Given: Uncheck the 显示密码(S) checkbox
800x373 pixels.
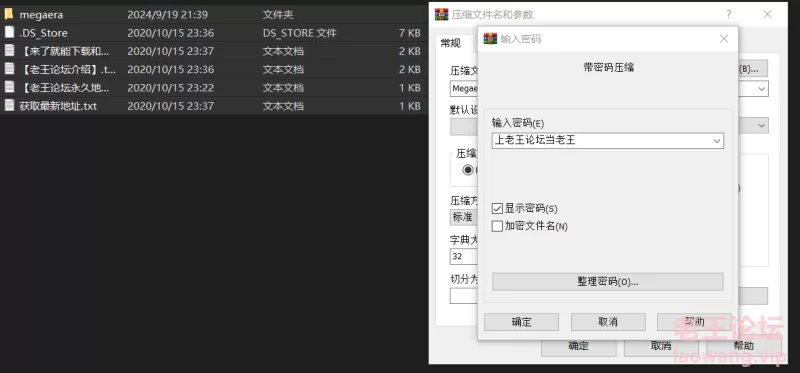Looking at the screenshot, I should 497,209.
